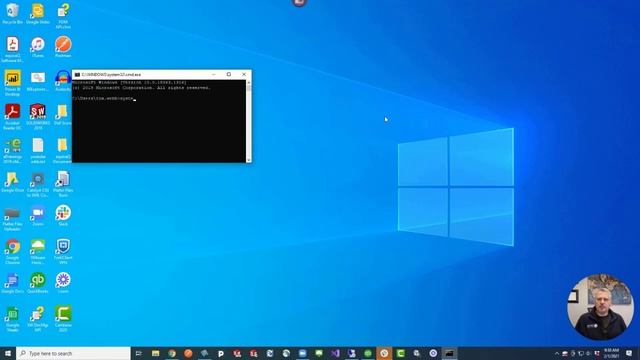
Task: Click the Command Prompt vertical scrollbar
Action: point(249,121)
